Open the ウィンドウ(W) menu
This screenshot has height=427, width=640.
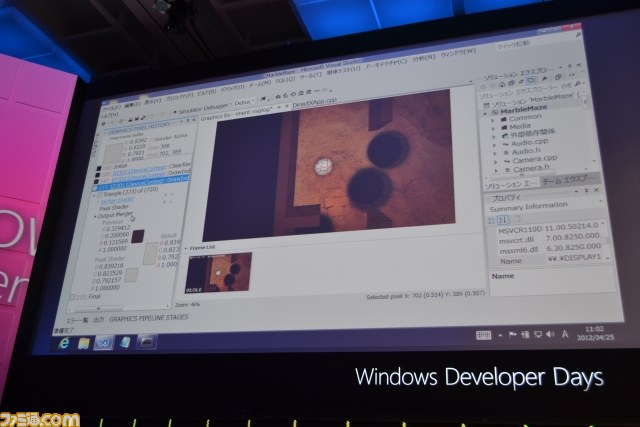coord(458,53)
